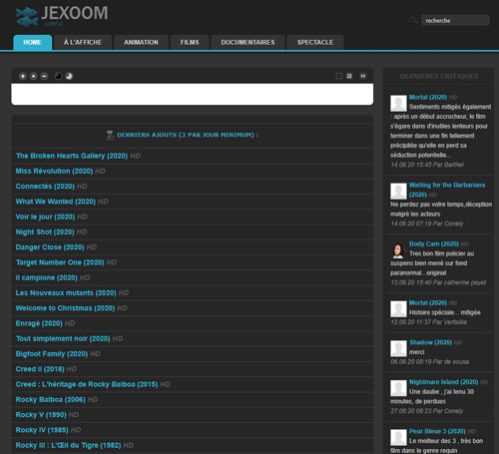Click the Dernières critiques heading
Image resolution: width=499 pixels, height=454 pixels.
[x=439, y=76]
